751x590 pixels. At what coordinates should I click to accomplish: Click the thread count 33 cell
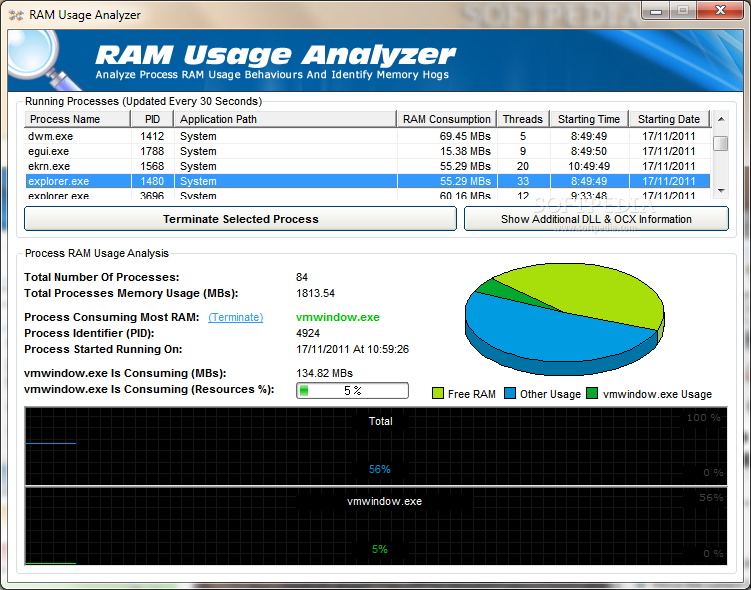tap(523, 181)
